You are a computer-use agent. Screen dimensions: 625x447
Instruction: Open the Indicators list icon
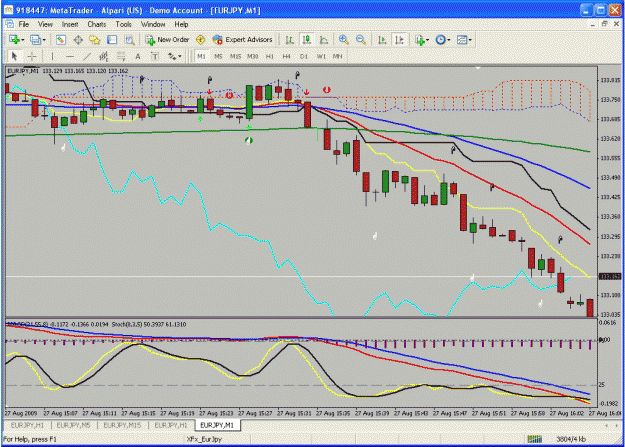(420, 40)
